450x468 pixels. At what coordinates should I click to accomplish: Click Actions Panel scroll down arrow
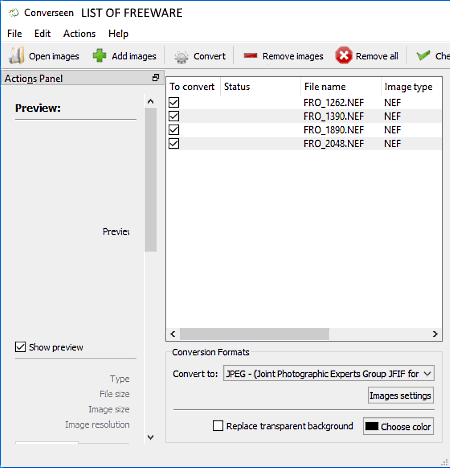click(x=151, y=437)
